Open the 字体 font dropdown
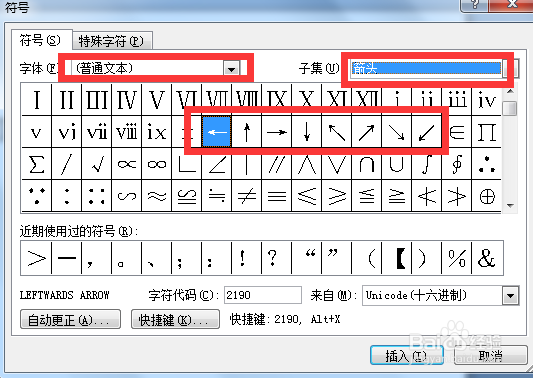 click(x=231, y=69)
